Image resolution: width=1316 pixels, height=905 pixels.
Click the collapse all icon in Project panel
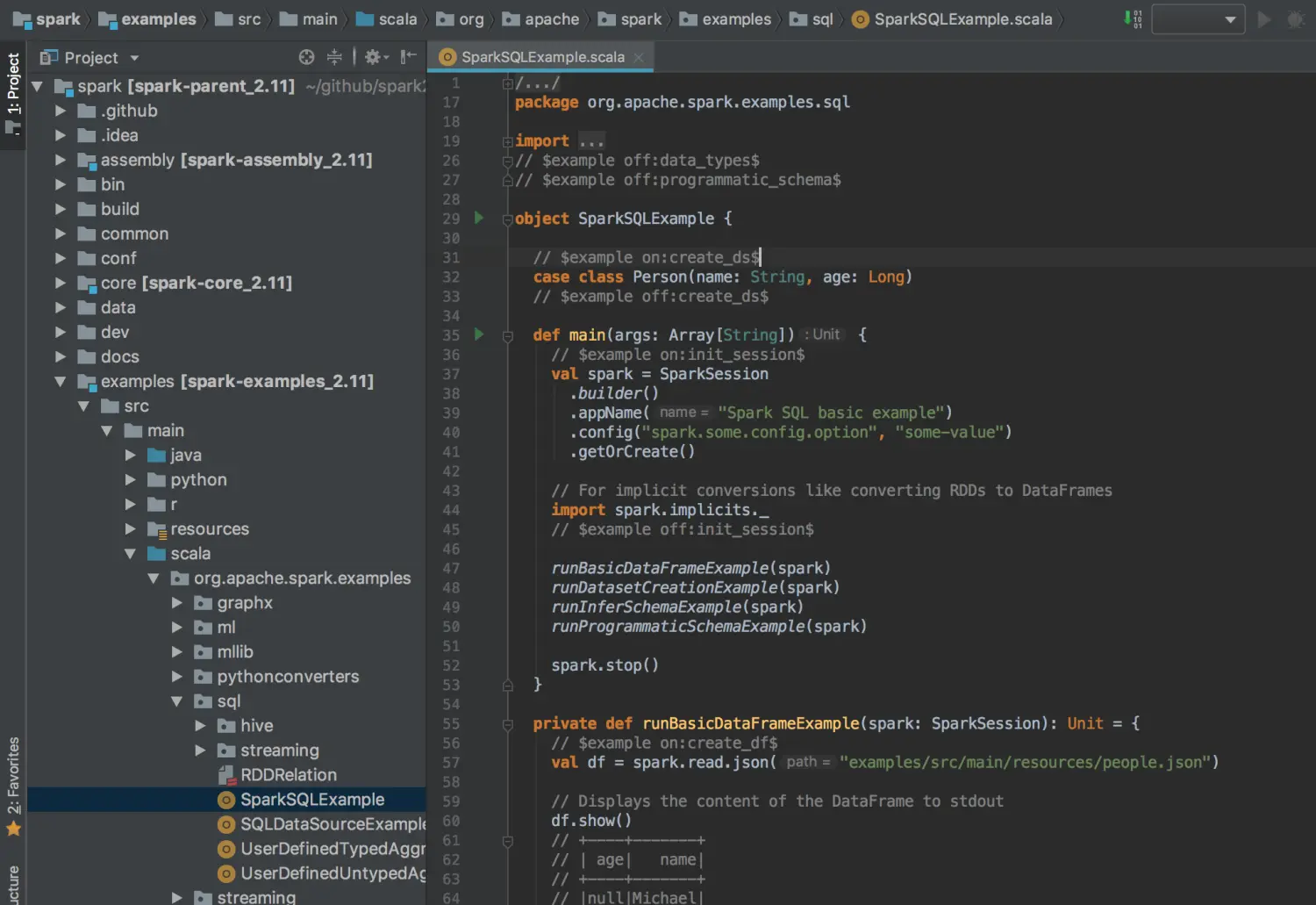coord(334,57)
